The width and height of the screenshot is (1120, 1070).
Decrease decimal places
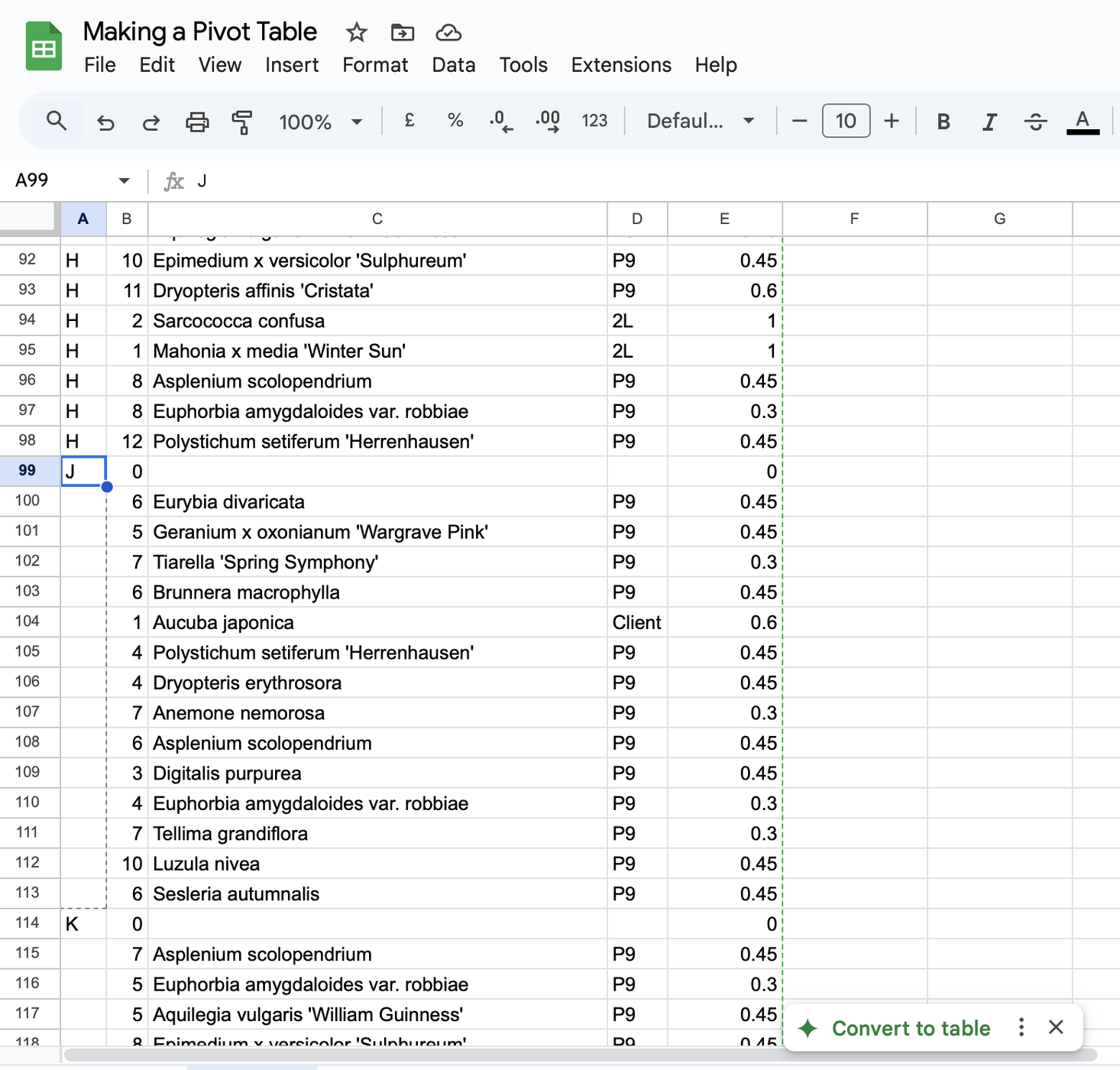coord(500,121)
